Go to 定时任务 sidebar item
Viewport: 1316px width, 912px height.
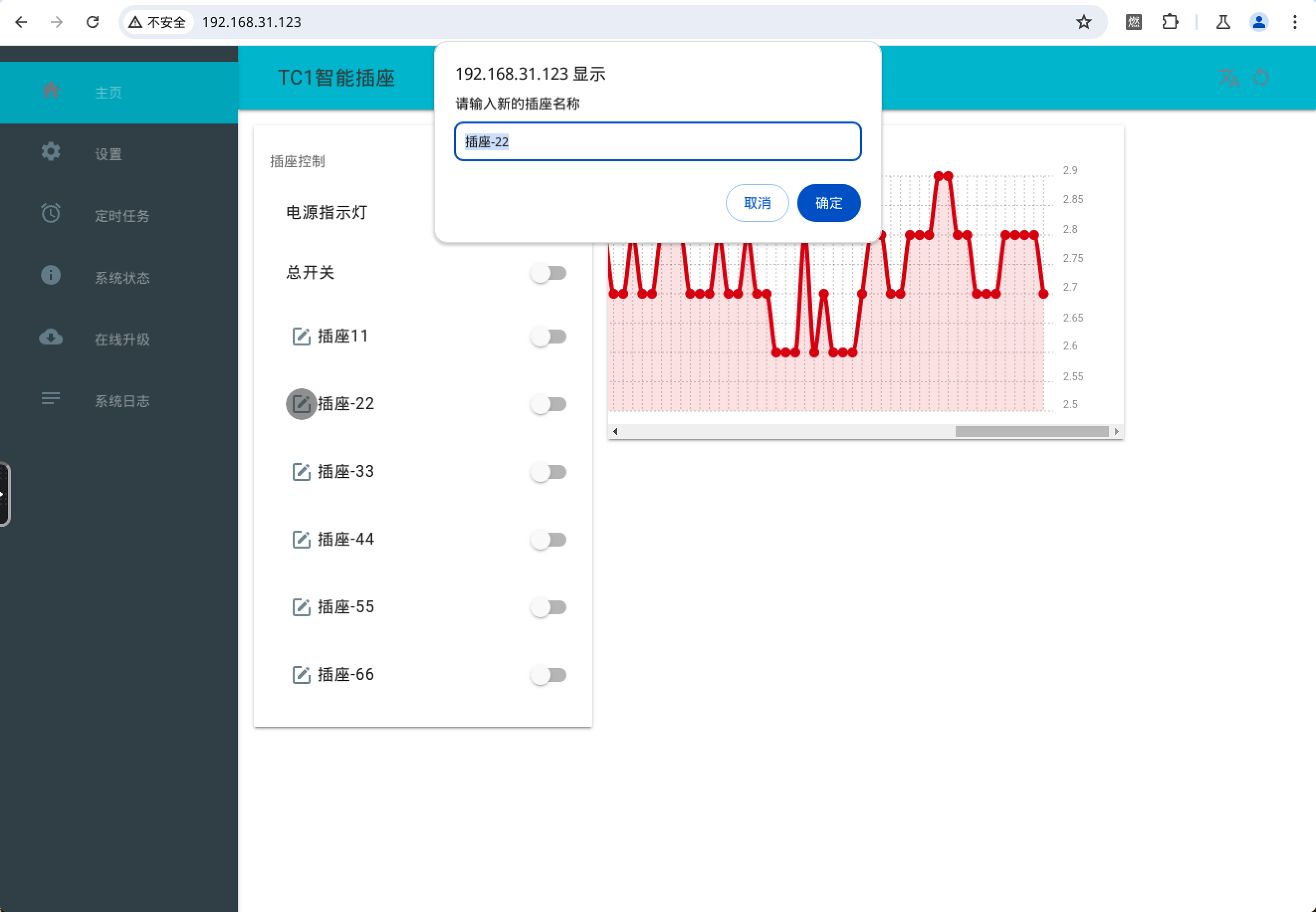click(x=121, y=216)
